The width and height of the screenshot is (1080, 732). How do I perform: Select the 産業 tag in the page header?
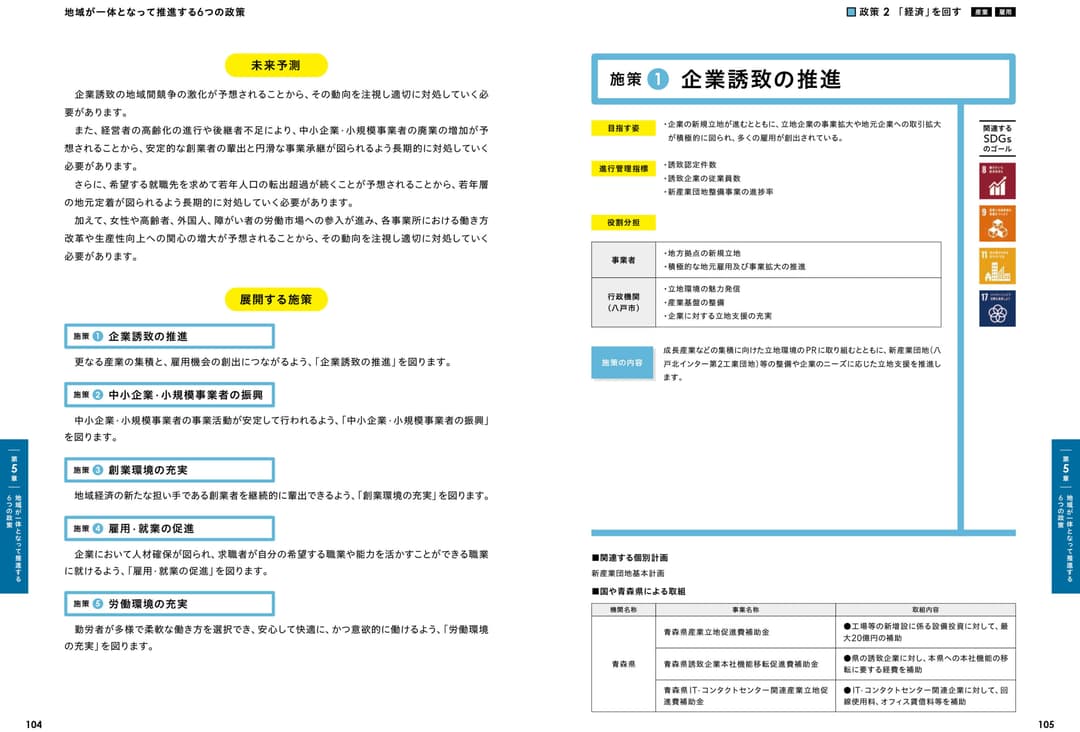coord(983,12)
